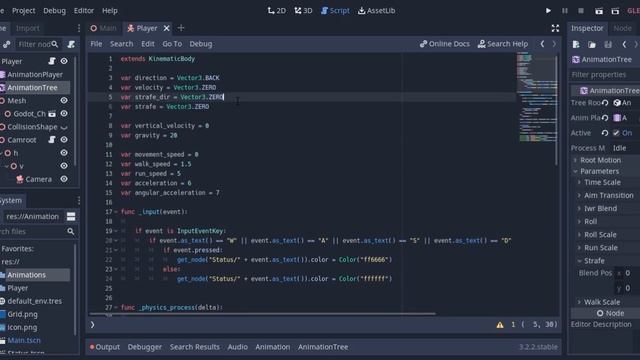Toggle visibility of h node
The width and height of the screenshot is (640, 360).
tap(64, 153)
